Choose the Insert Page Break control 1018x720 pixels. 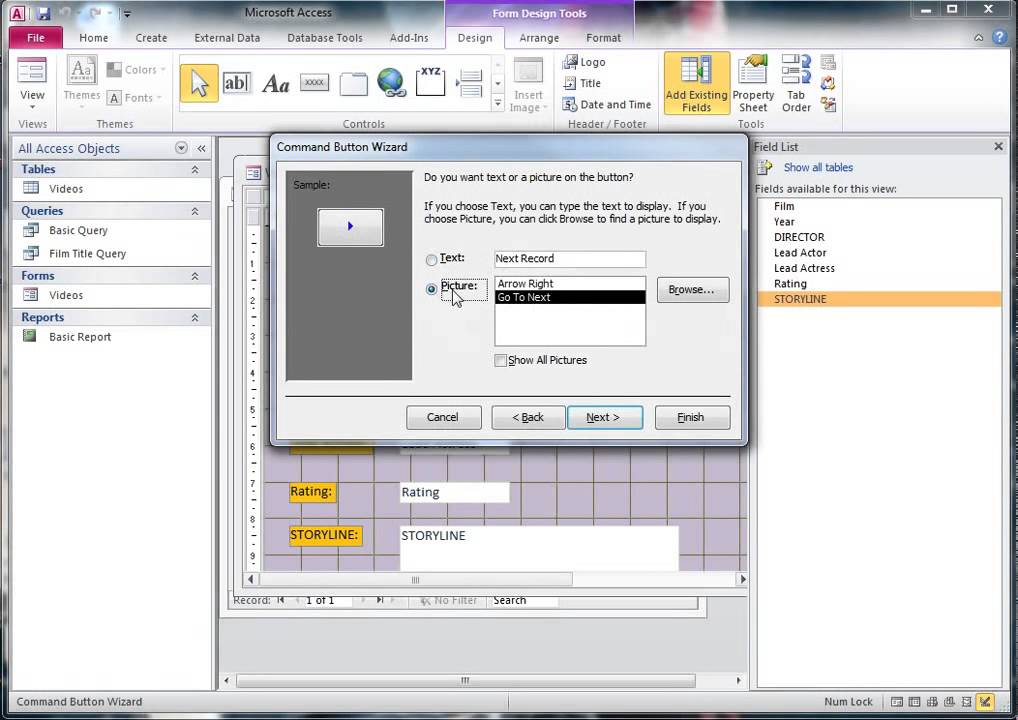(469, 84)
